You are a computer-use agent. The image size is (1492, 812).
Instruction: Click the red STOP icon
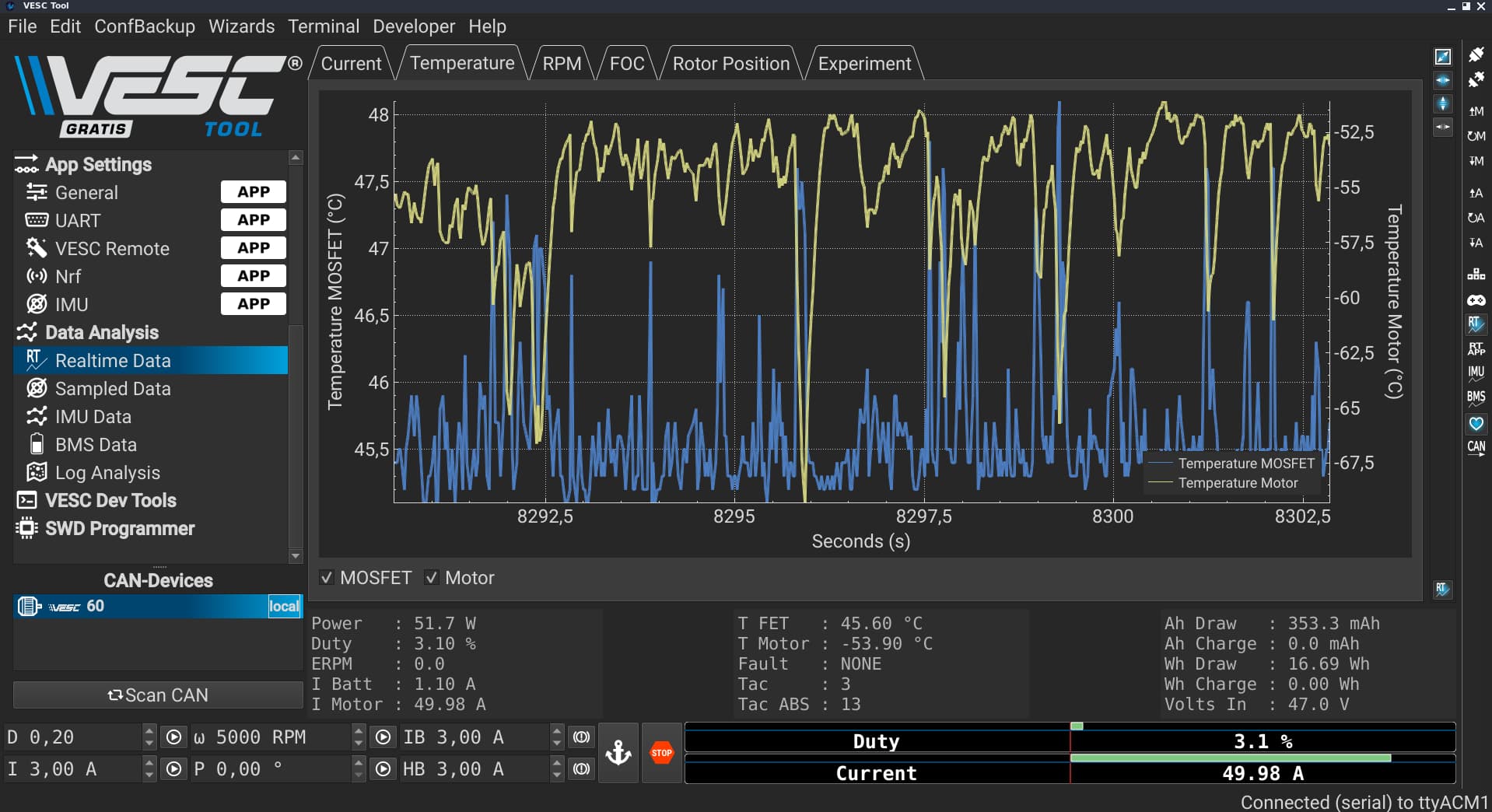[661, 752]
